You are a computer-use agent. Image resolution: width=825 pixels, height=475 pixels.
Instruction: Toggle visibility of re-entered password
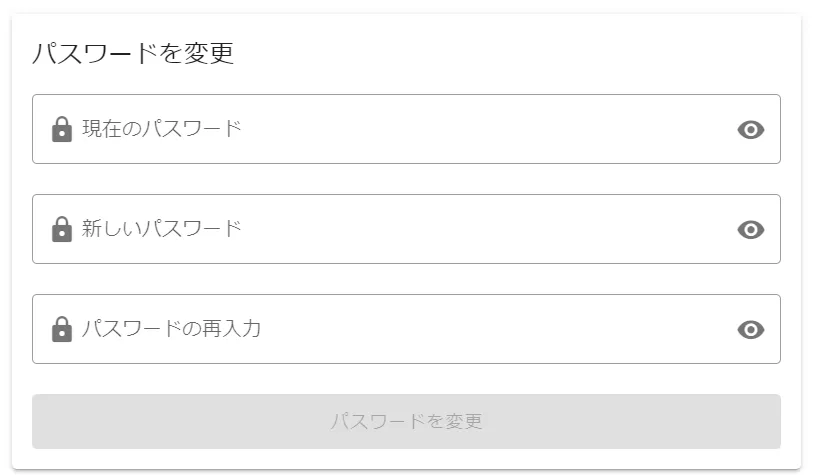[750, 329]
